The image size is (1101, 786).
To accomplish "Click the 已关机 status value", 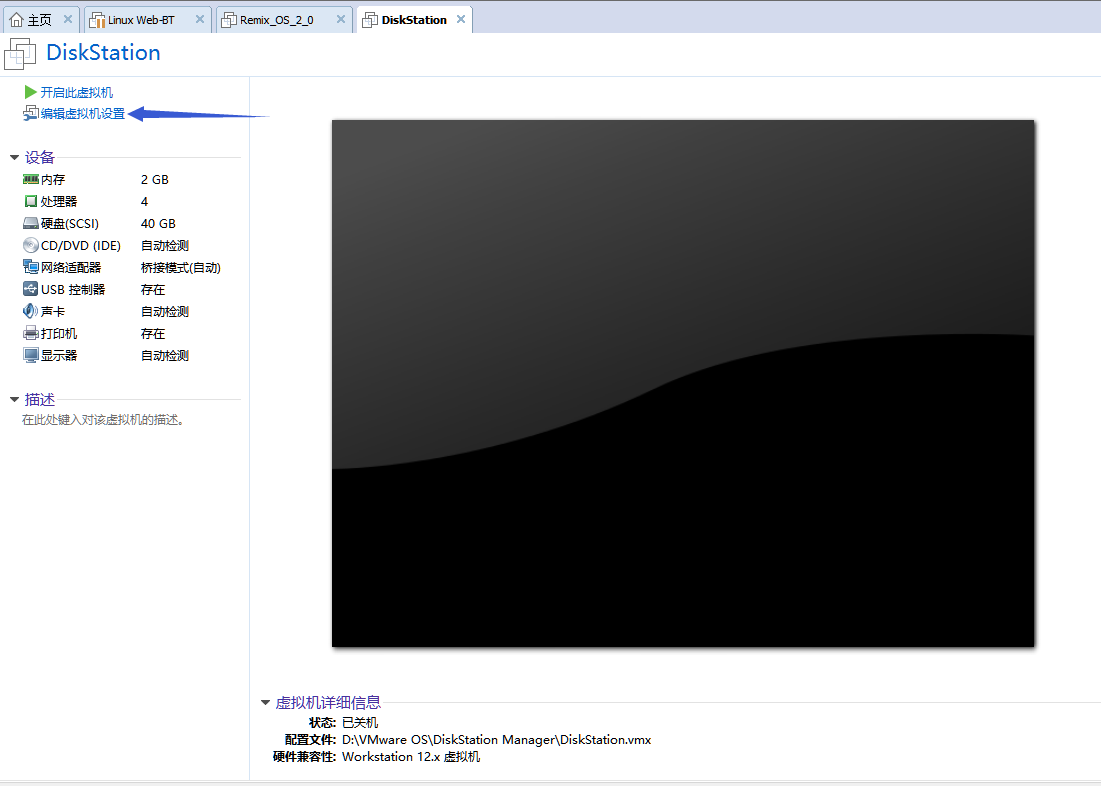I will tap(360, 723).
